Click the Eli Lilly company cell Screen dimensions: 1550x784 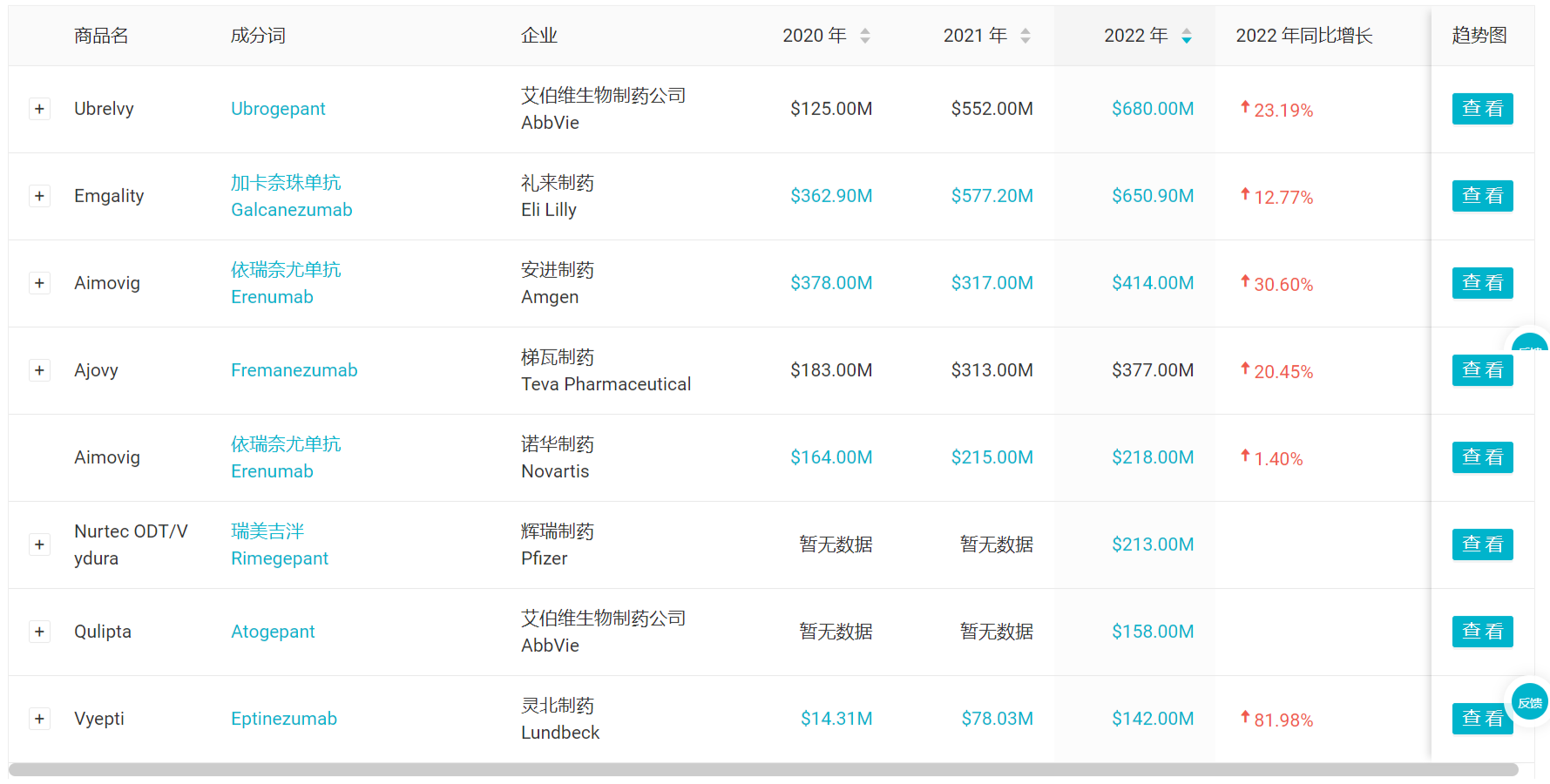click(558, 196)
